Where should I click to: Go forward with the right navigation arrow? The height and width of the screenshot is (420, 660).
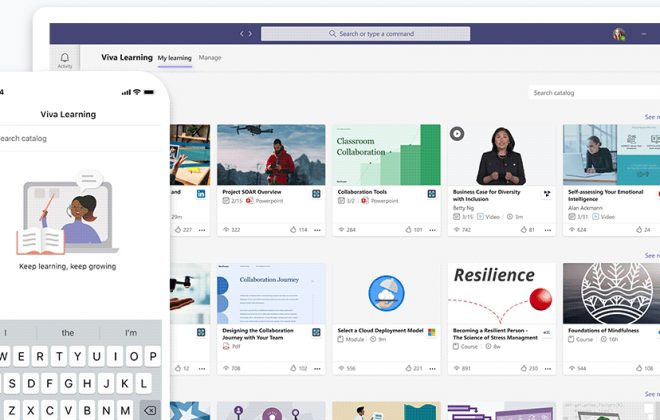coord(250,34)
